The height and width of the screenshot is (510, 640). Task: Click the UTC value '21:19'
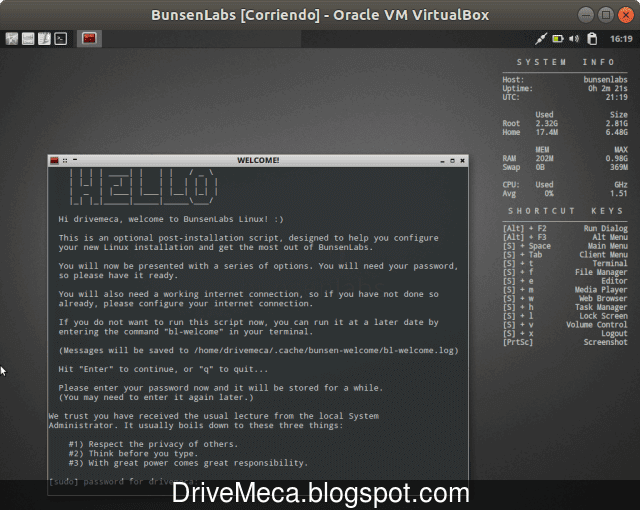(x=616, y=97)
